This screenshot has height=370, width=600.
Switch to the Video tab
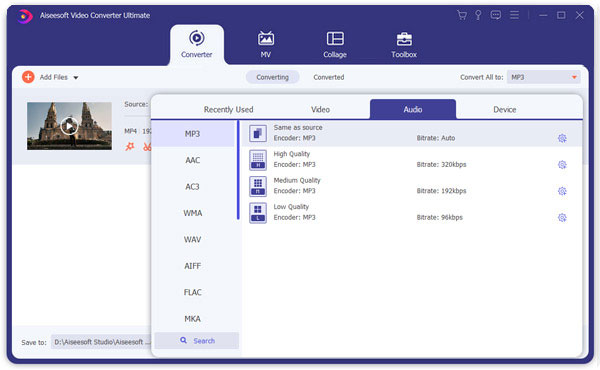coord(320,109)
